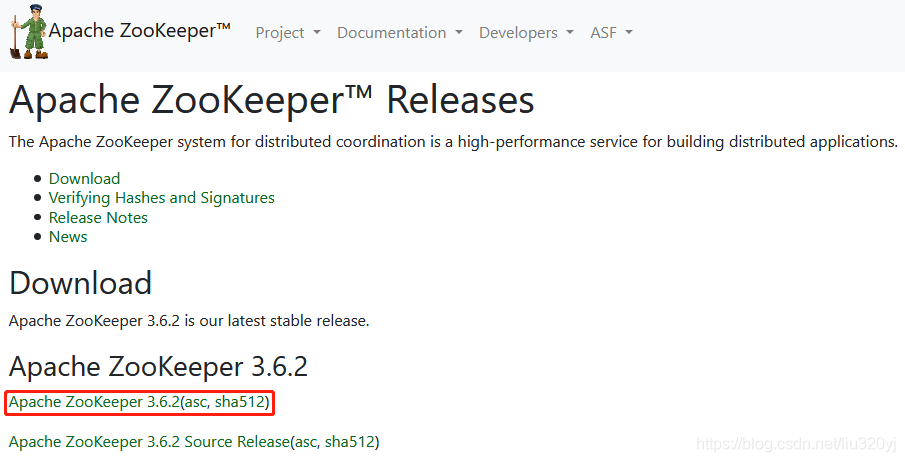The width and height of the screenshot is (905, 462).
Task: Open the Release Notes link
Action: tap(98, 217)
